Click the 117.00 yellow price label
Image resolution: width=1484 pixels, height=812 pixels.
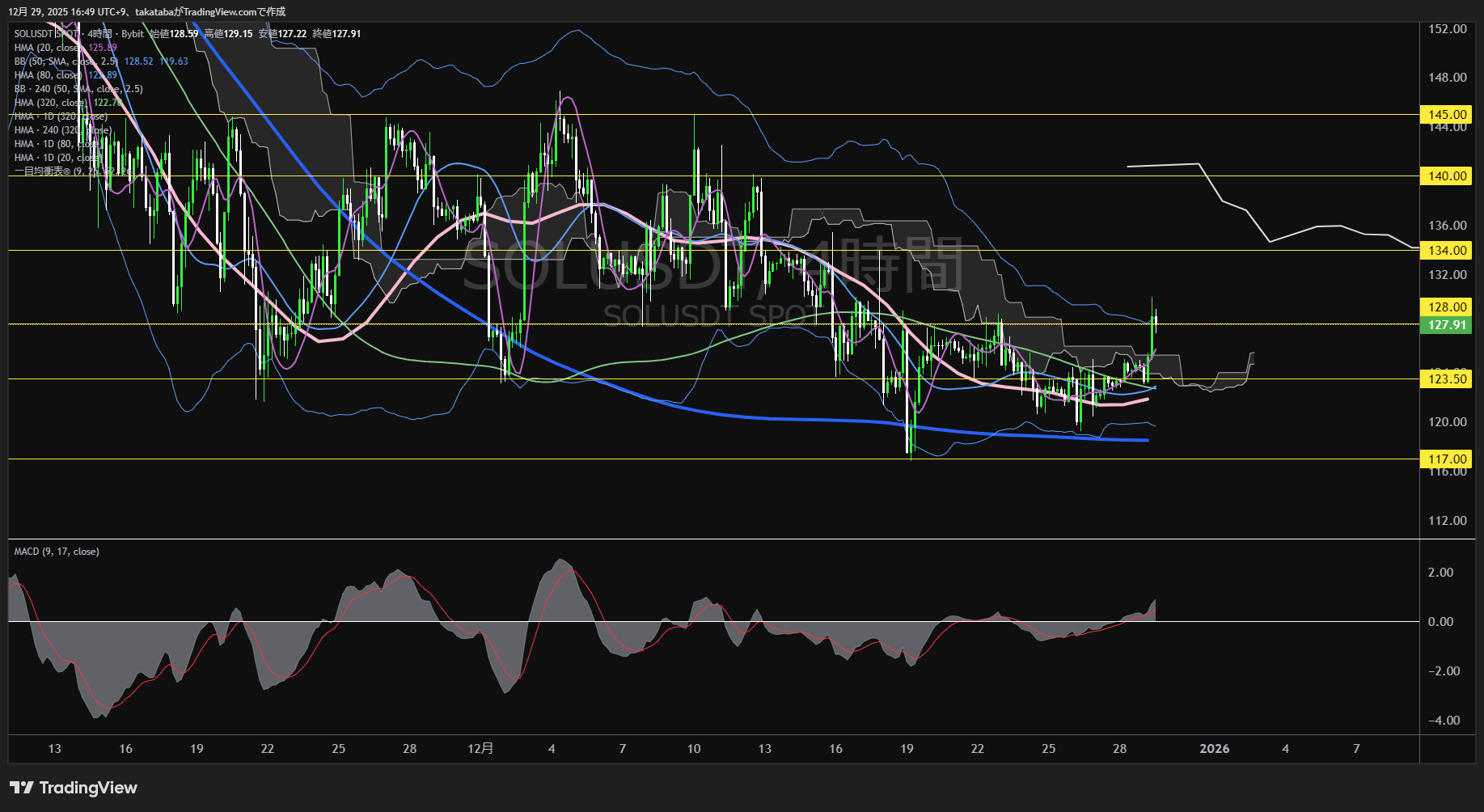[x=1446, y=459]
